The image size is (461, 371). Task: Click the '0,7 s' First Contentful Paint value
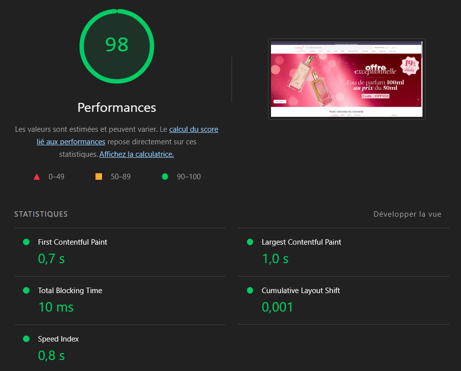[x=51, y=259]
